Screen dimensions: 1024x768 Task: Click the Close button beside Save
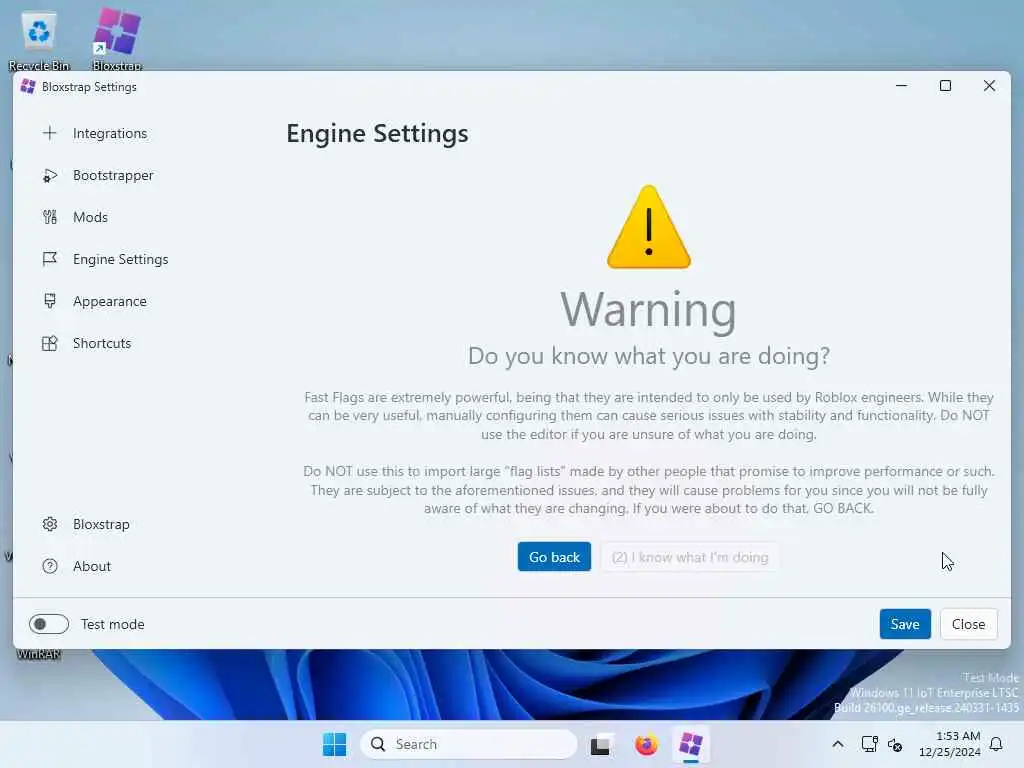pyautogui.click(x=968, y=624)
